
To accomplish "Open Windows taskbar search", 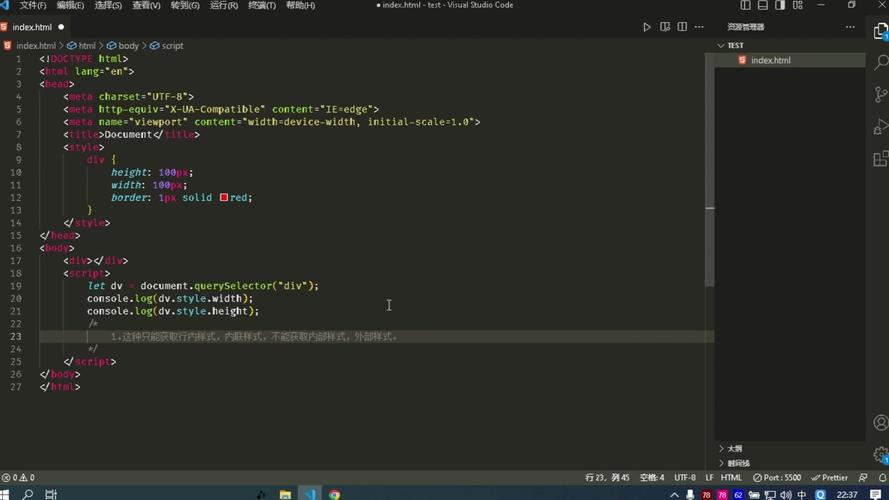I will 27,494.
